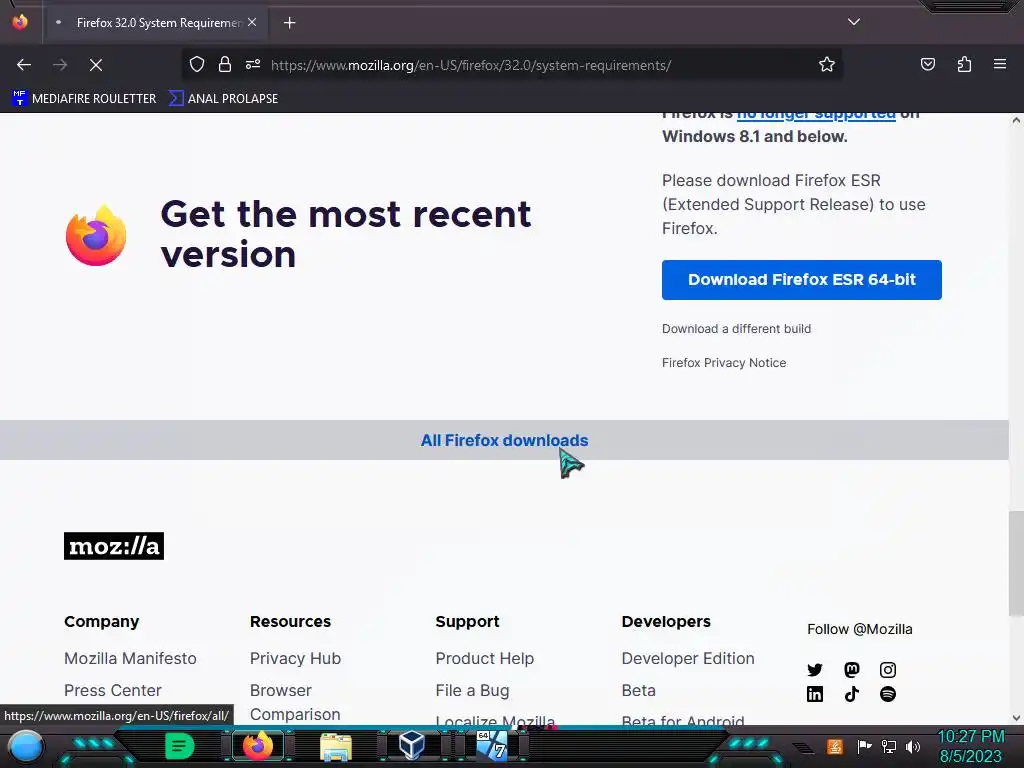Image resolution: width=1024 pixels, height=768 pixels.
Task: Click the Firefox taskbar icon
Action: click(258, 746)
